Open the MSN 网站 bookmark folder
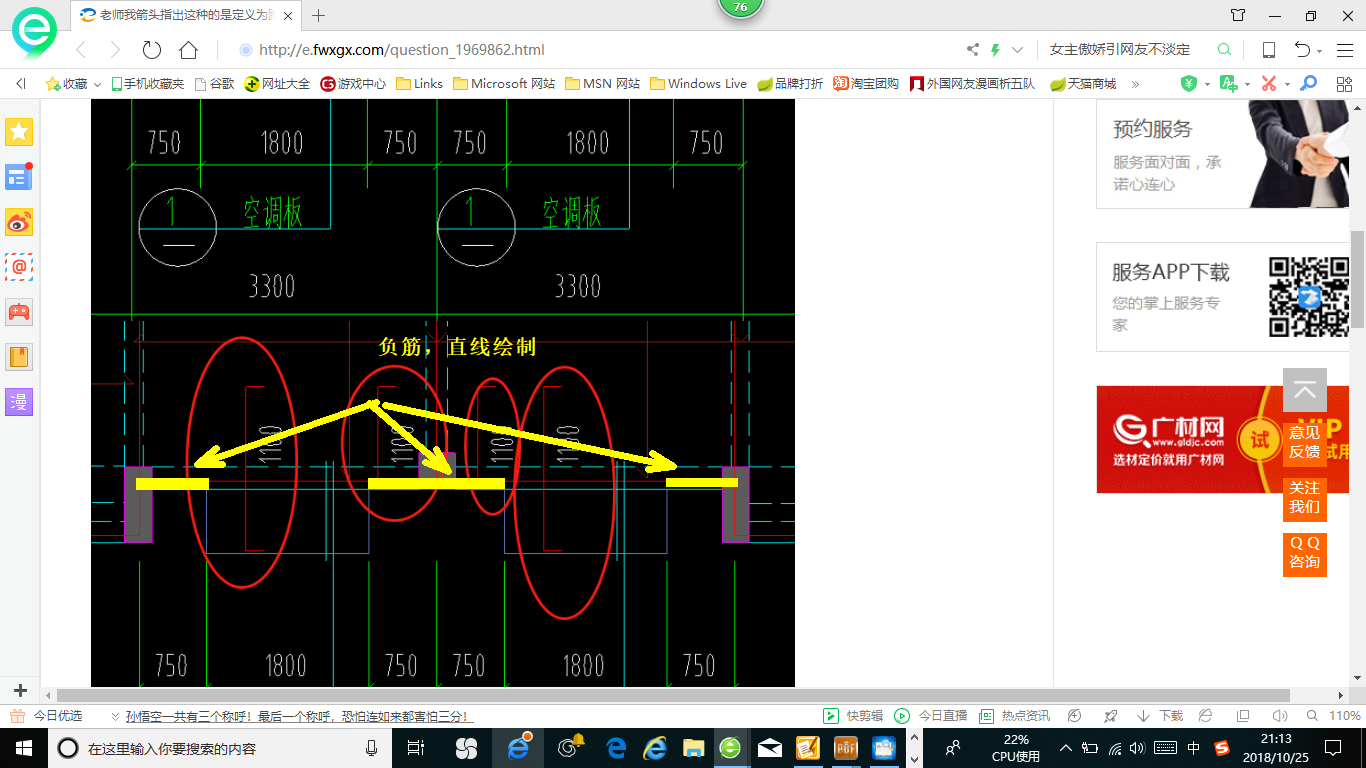Image resolution: width=1366 pixels, height=768 pixels. tap(602, 84)
